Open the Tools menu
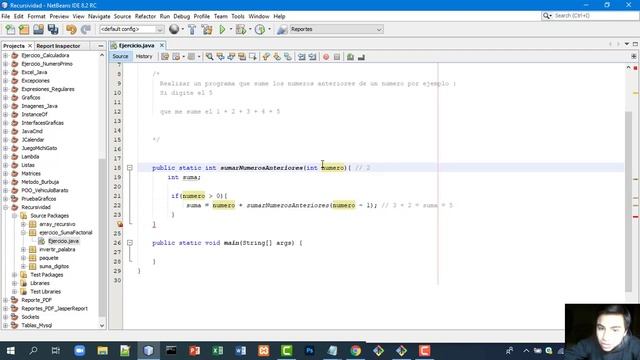Viewport: 640px width, 360px height. click(238, 16)
